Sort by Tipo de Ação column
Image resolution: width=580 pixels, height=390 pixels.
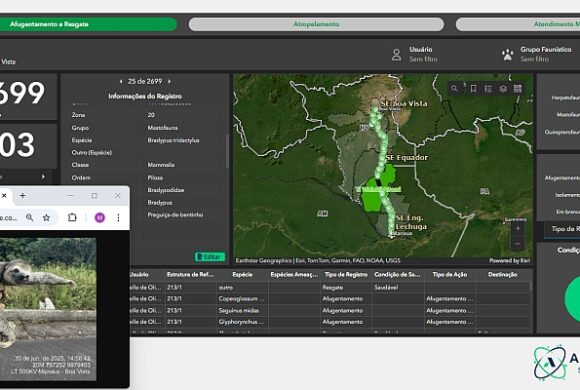point(449,275)
